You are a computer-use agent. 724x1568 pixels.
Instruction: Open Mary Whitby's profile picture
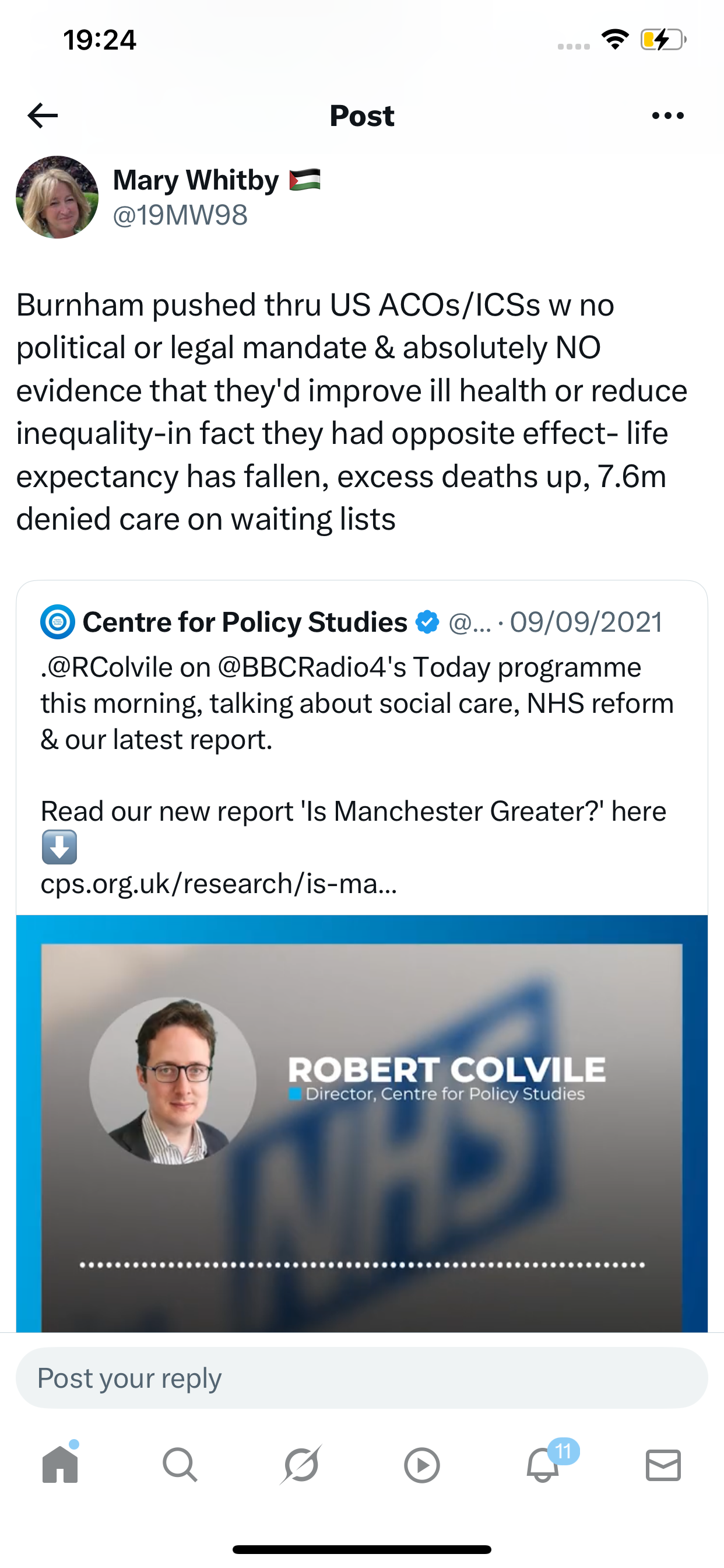coord(57,197)
